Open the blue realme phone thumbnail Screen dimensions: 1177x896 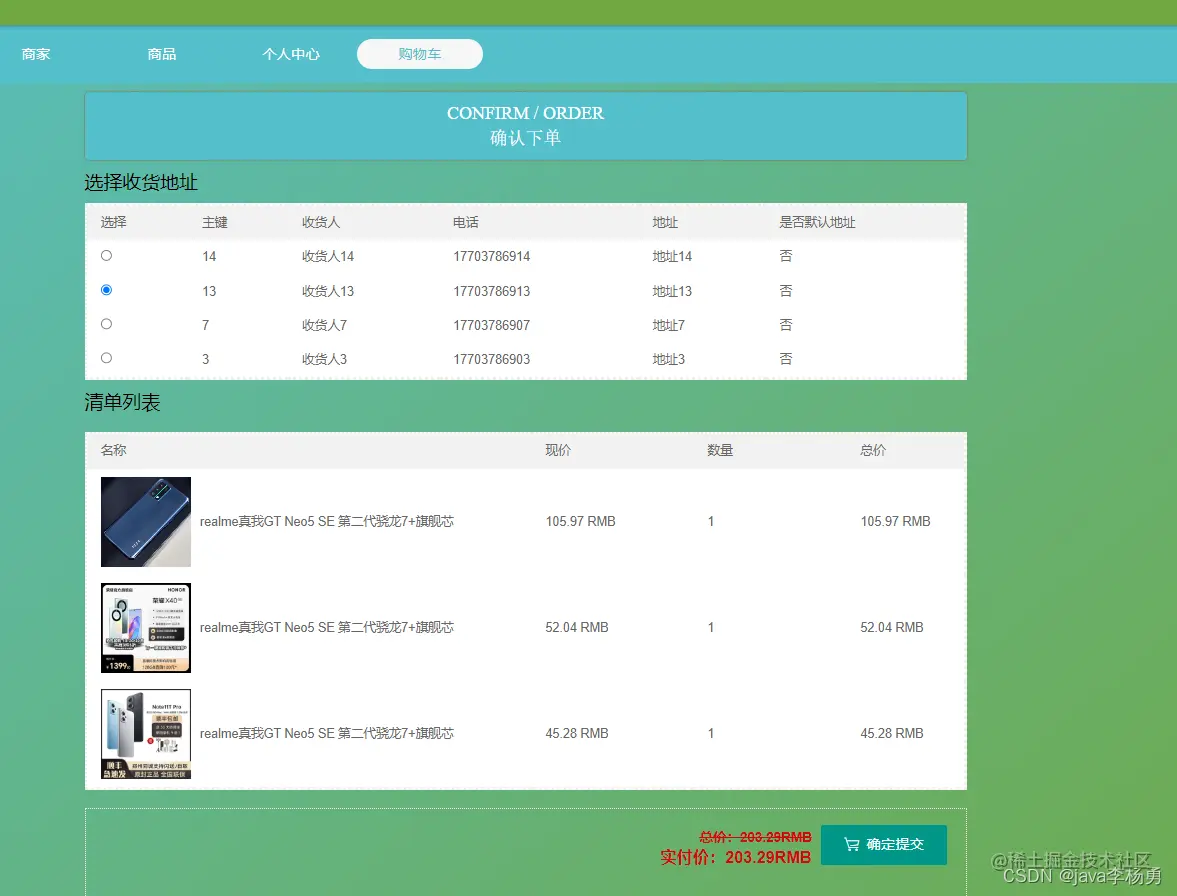point(146,522)
